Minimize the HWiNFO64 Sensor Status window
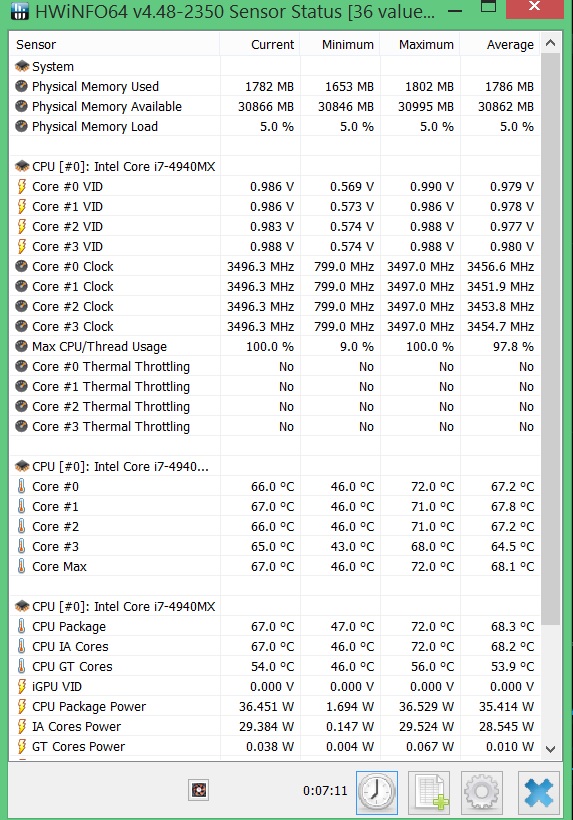This screenshot has width=573, height=820. [455, 10]
